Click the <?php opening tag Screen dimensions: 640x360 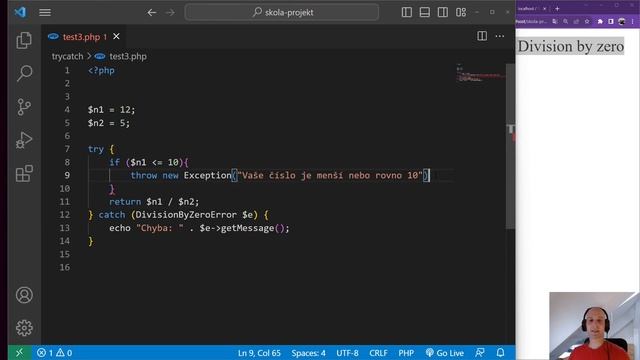click(x=101, y=70)
